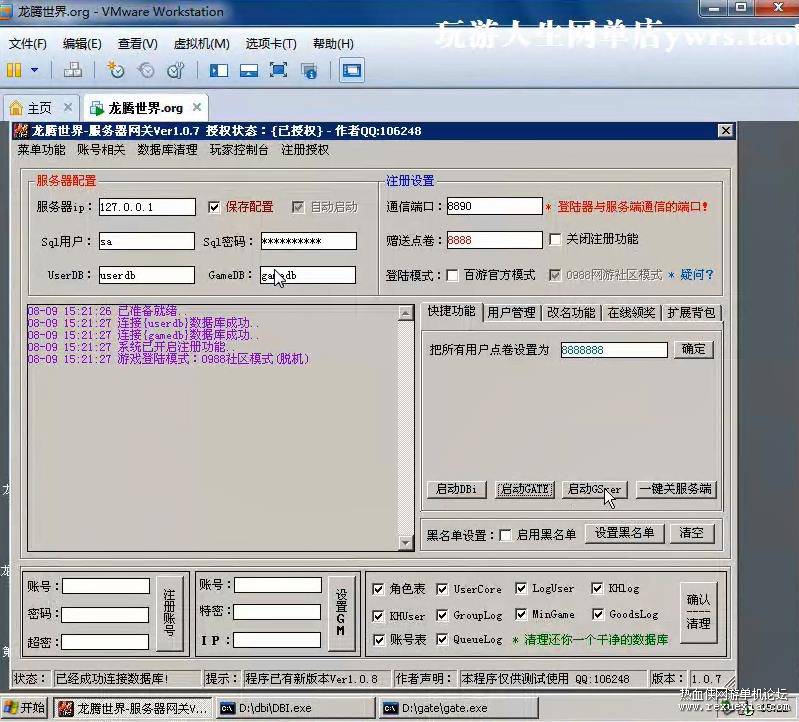Click the 启动GATE button

click(x=525, y=489)
